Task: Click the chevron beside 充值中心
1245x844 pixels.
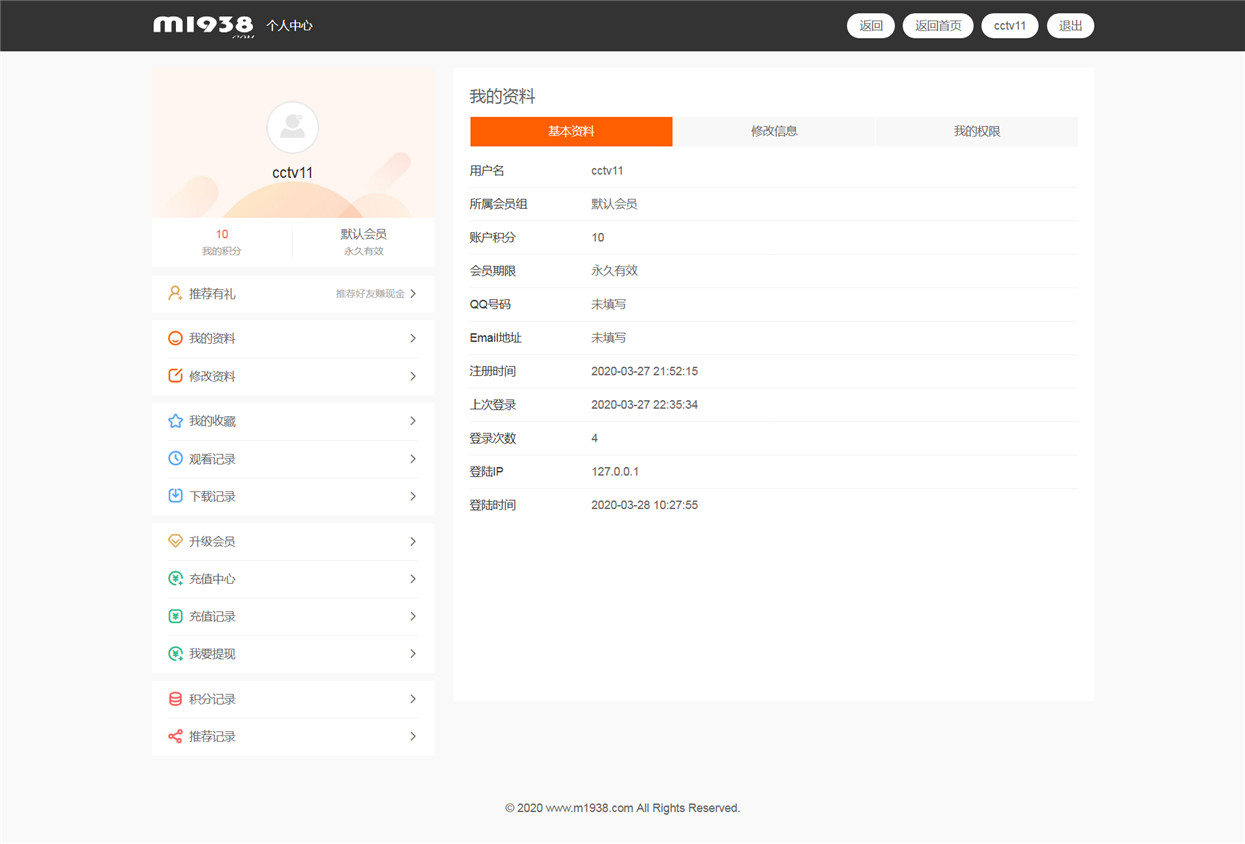Action: tap(413, 579)
